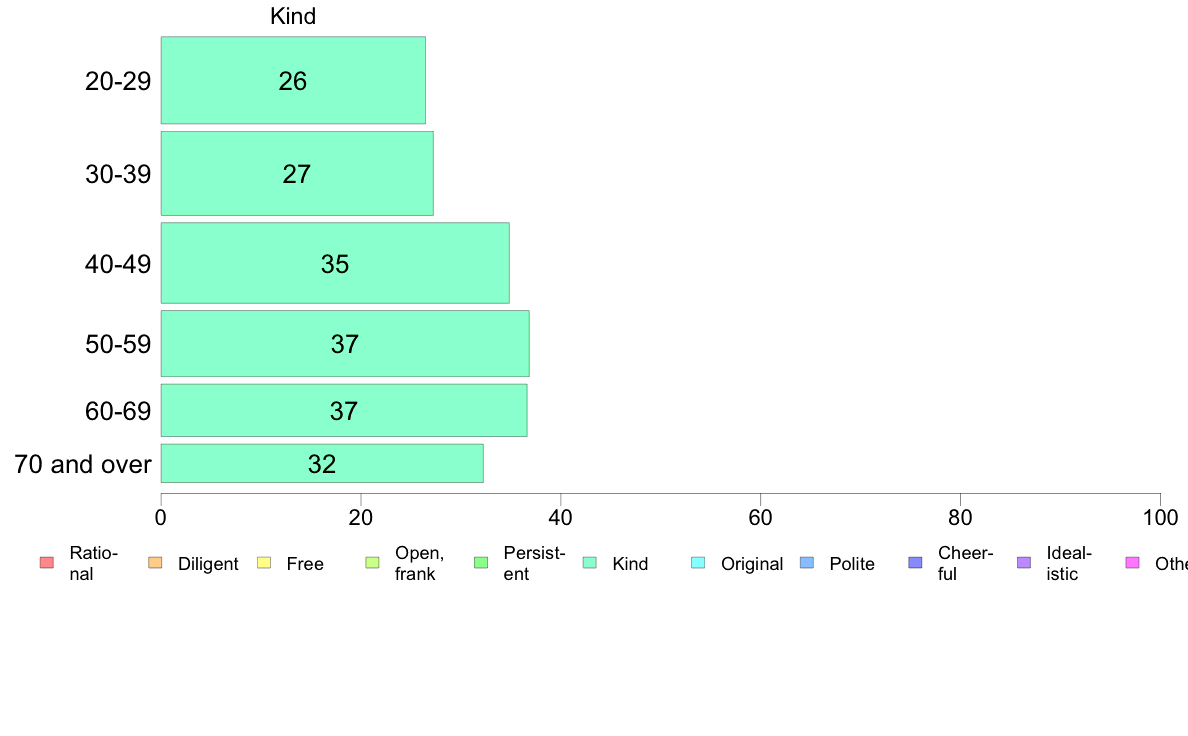Click the 40 tick on x-axis

coord(561,518)
